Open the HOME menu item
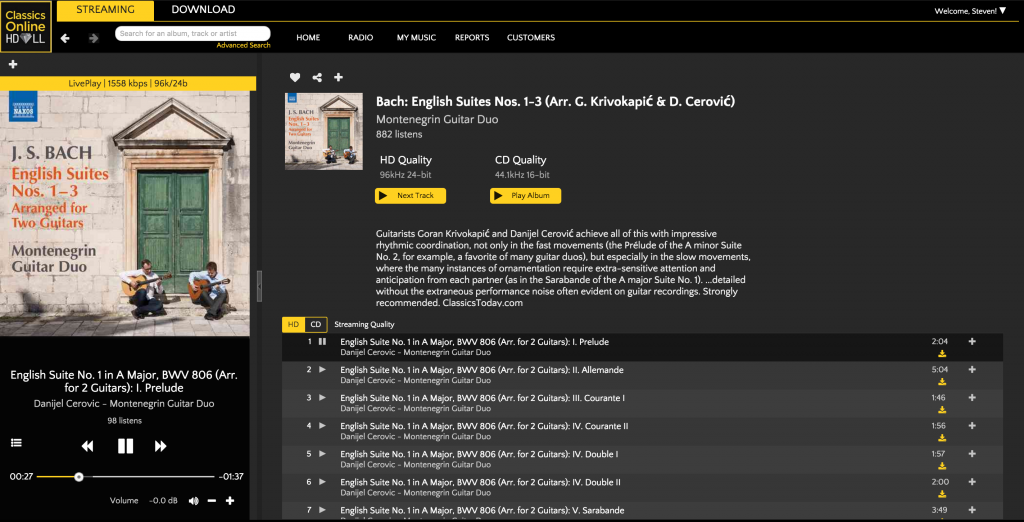 pos(308,38)
